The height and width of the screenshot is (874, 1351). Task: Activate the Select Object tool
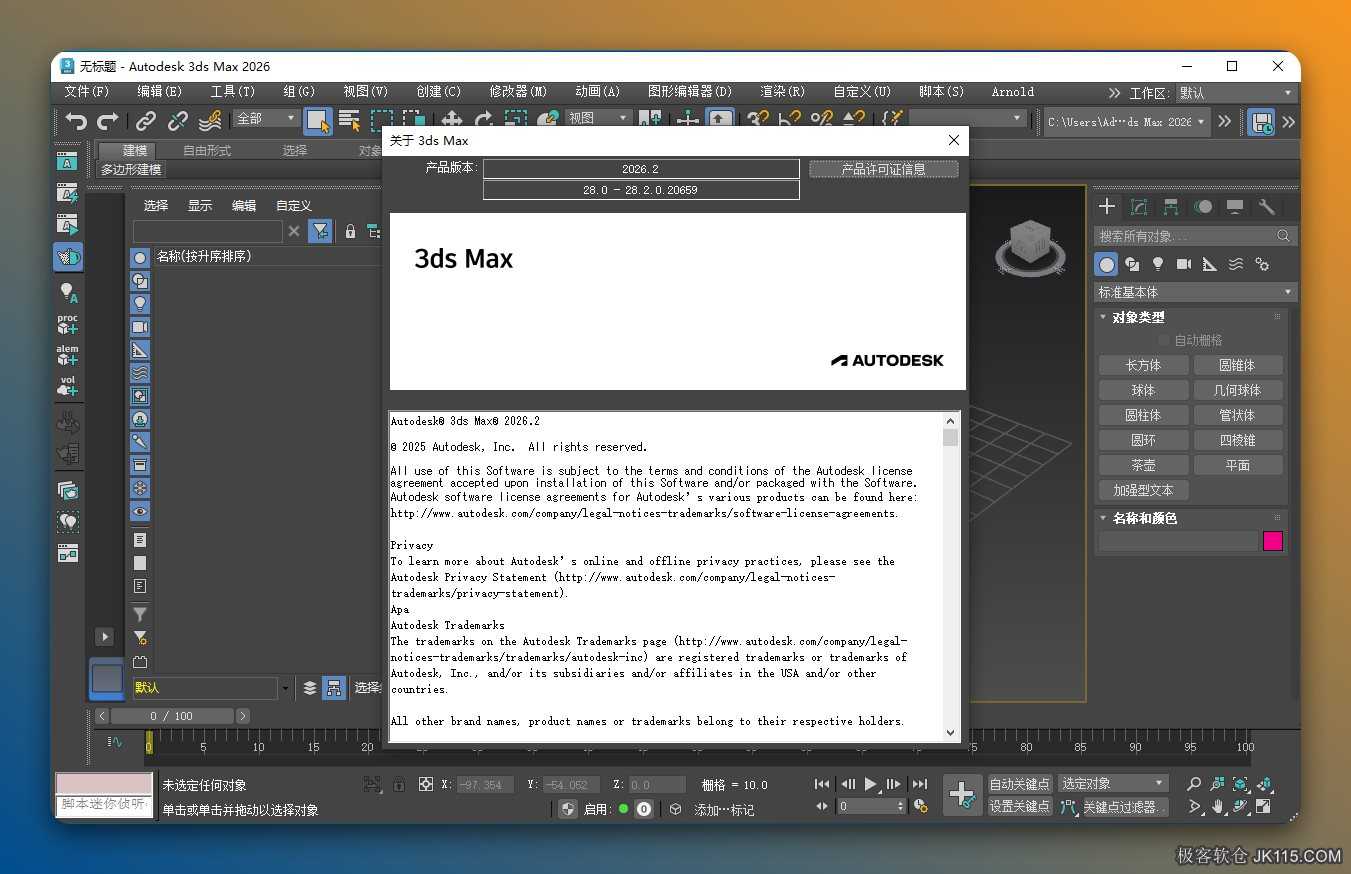[x=318, y=121]
